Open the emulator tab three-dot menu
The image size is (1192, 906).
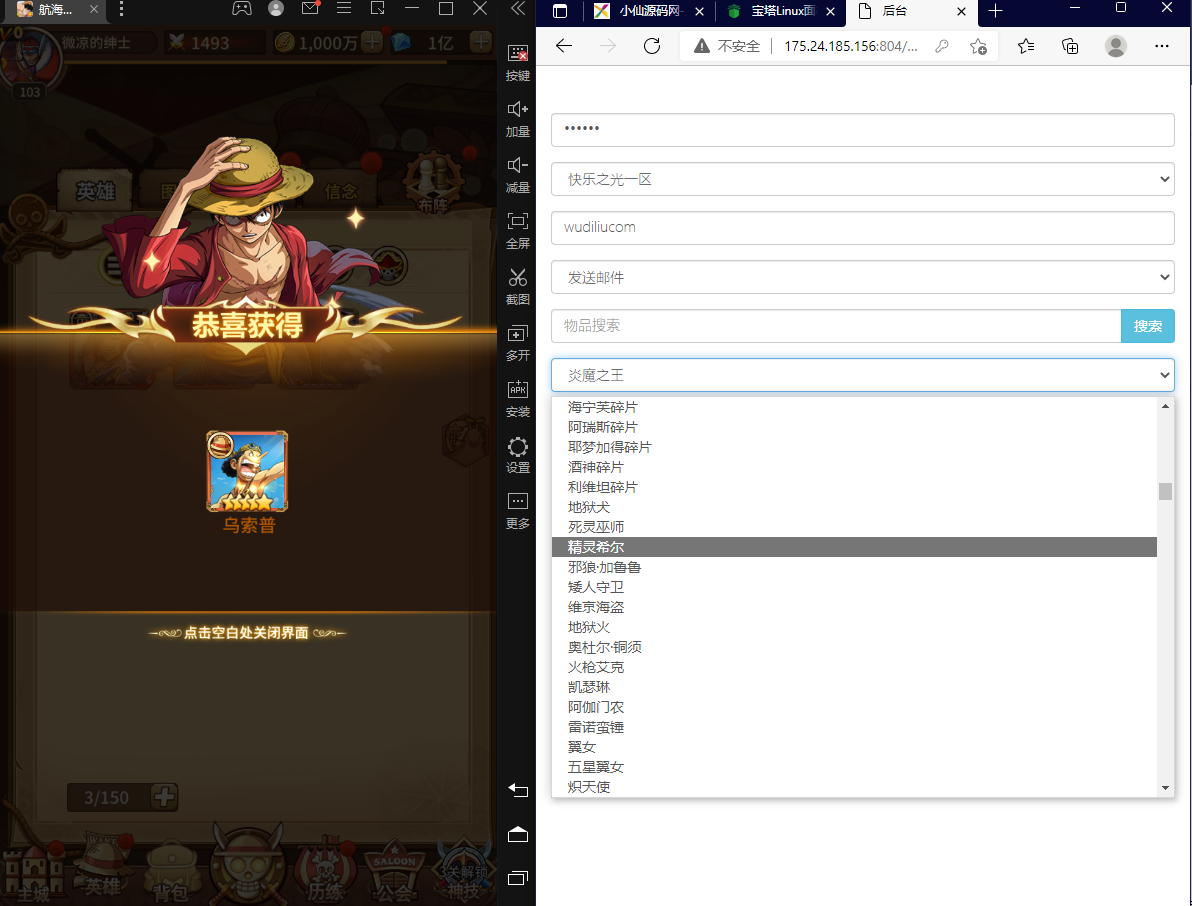(122, 9)
